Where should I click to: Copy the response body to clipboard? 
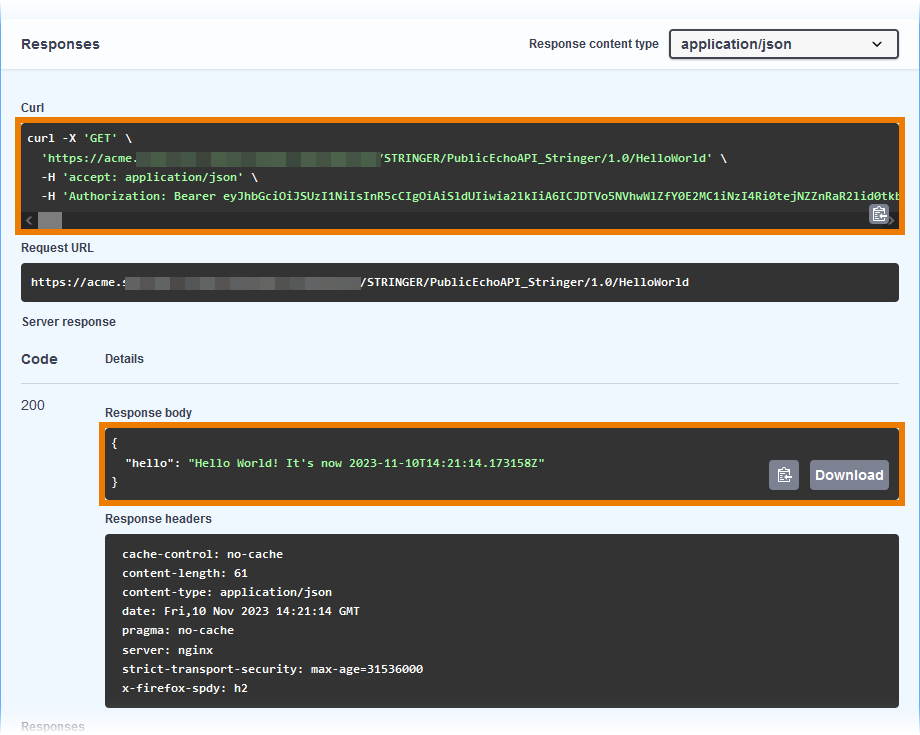click(784, 475)
